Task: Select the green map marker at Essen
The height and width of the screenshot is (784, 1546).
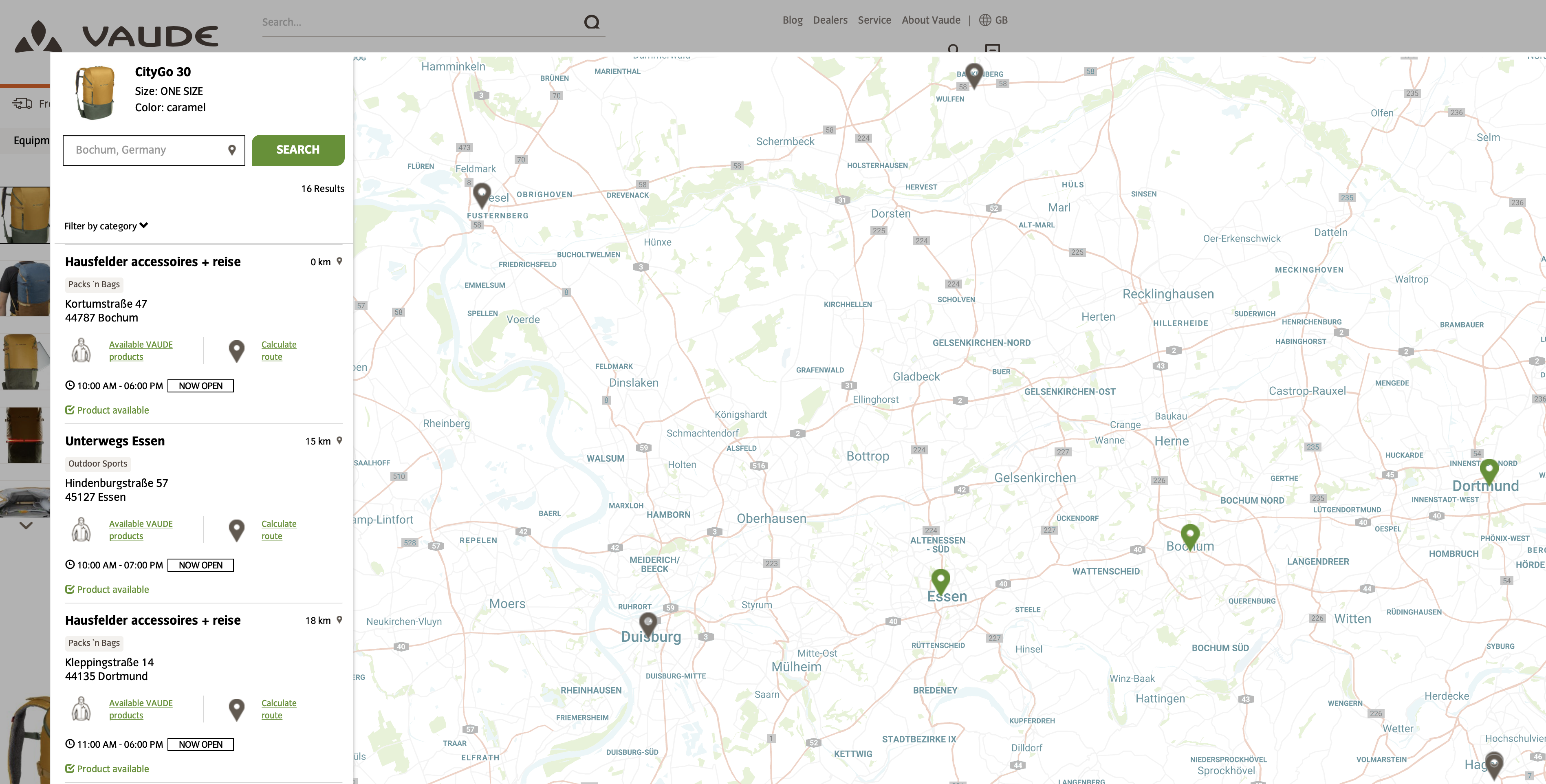Action: click(940, 581)
